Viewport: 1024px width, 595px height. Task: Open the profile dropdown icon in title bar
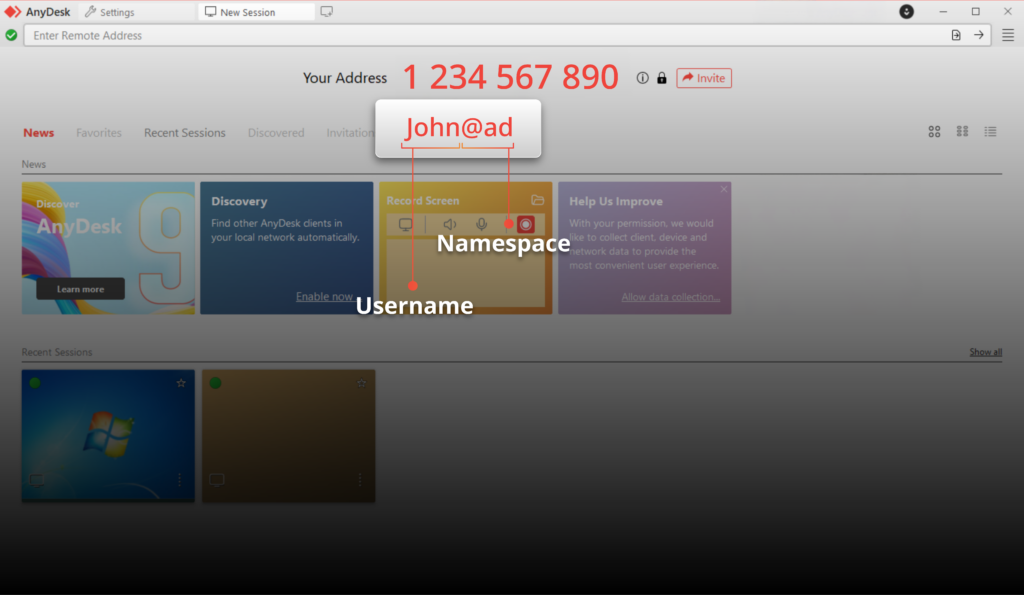pos(906,12)
